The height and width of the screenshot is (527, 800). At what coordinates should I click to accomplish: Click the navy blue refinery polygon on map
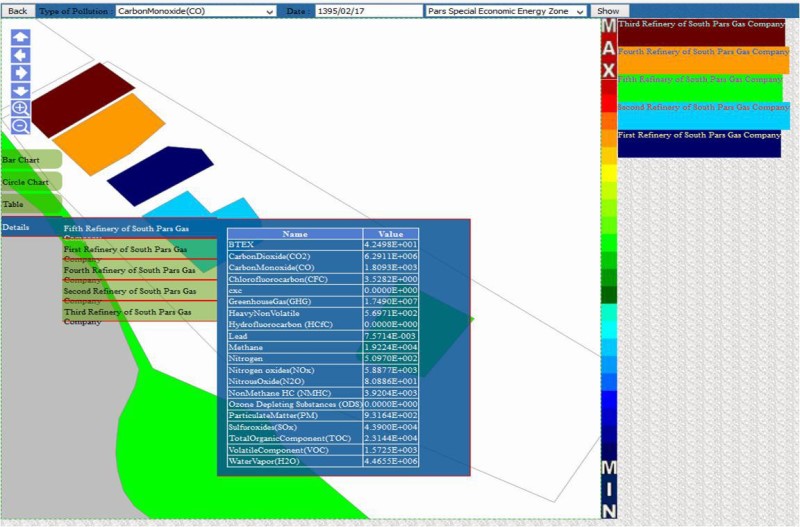[161, 175]
